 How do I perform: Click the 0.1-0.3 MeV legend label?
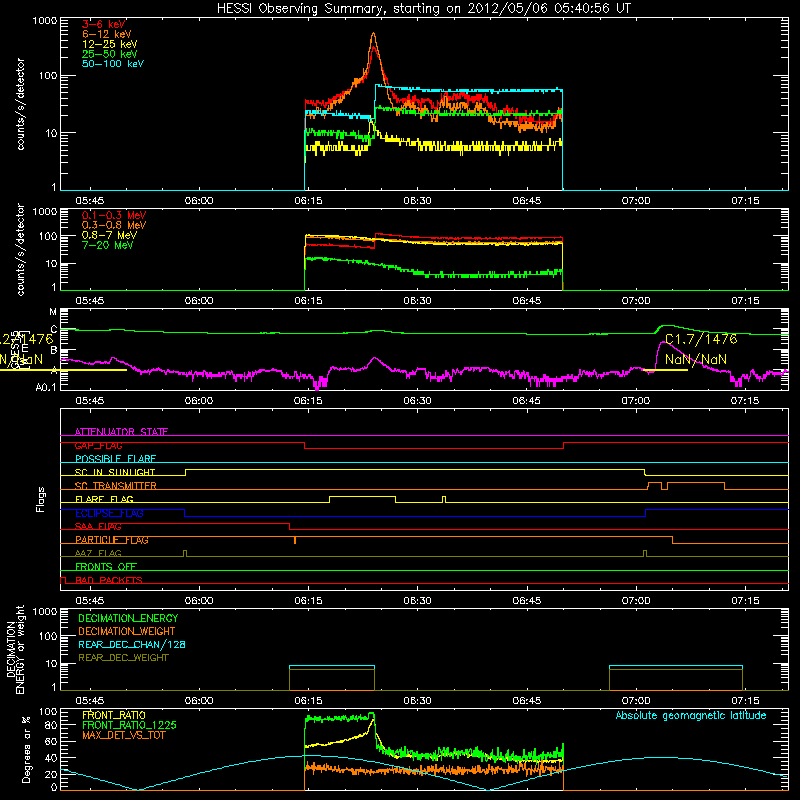[x=114, y=215]
